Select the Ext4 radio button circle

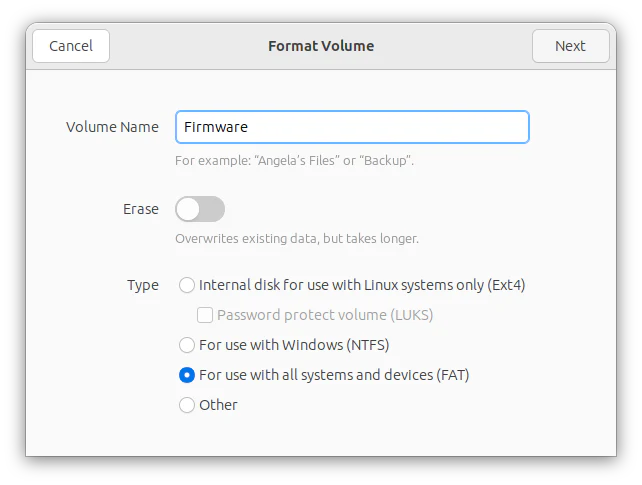(187, 285)
